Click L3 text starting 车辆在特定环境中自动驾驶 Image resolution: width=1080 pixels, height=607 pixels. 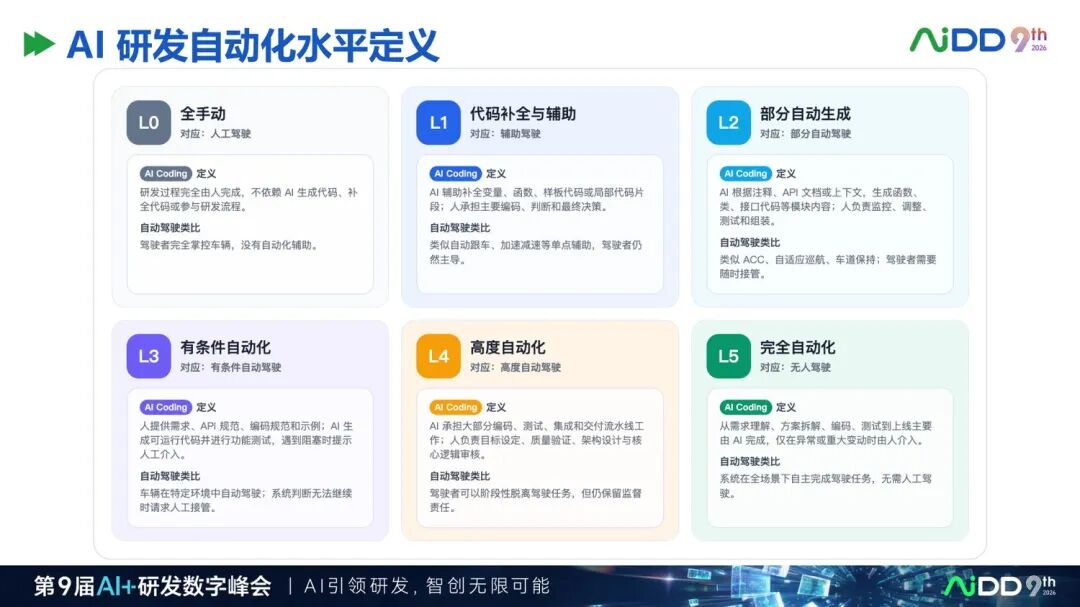[246, 500]
